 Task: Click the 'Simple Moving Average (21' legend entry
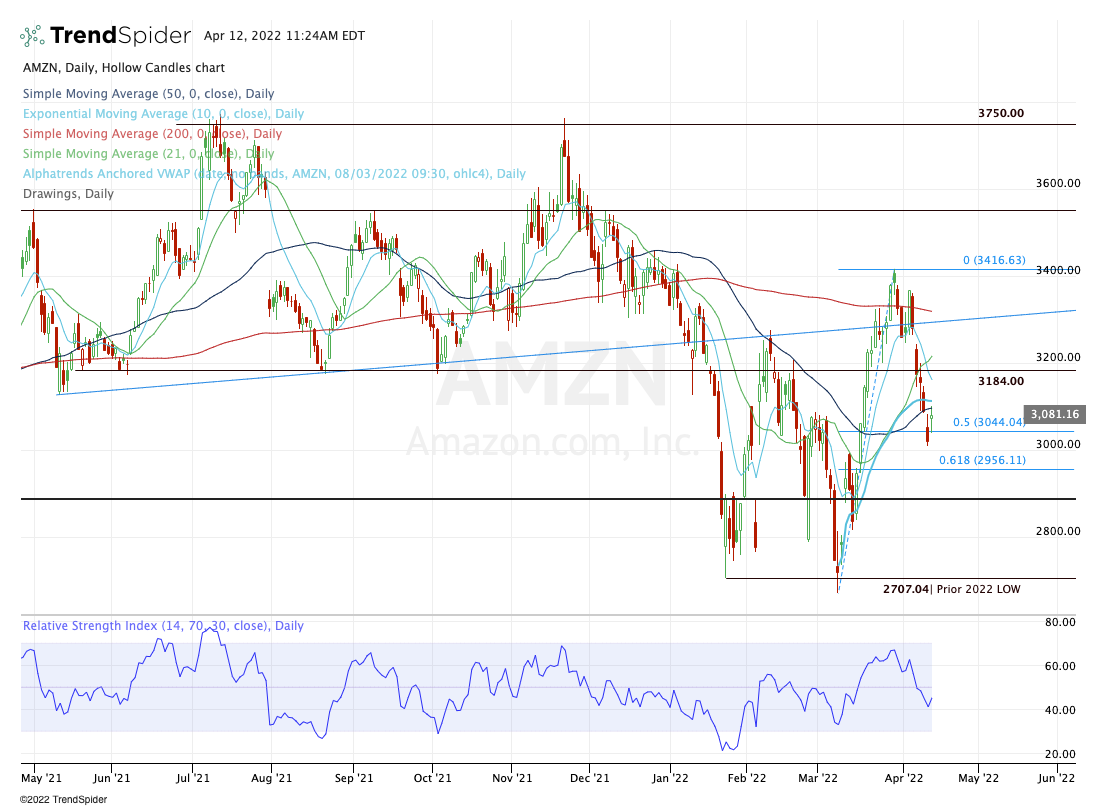(148, 153)
